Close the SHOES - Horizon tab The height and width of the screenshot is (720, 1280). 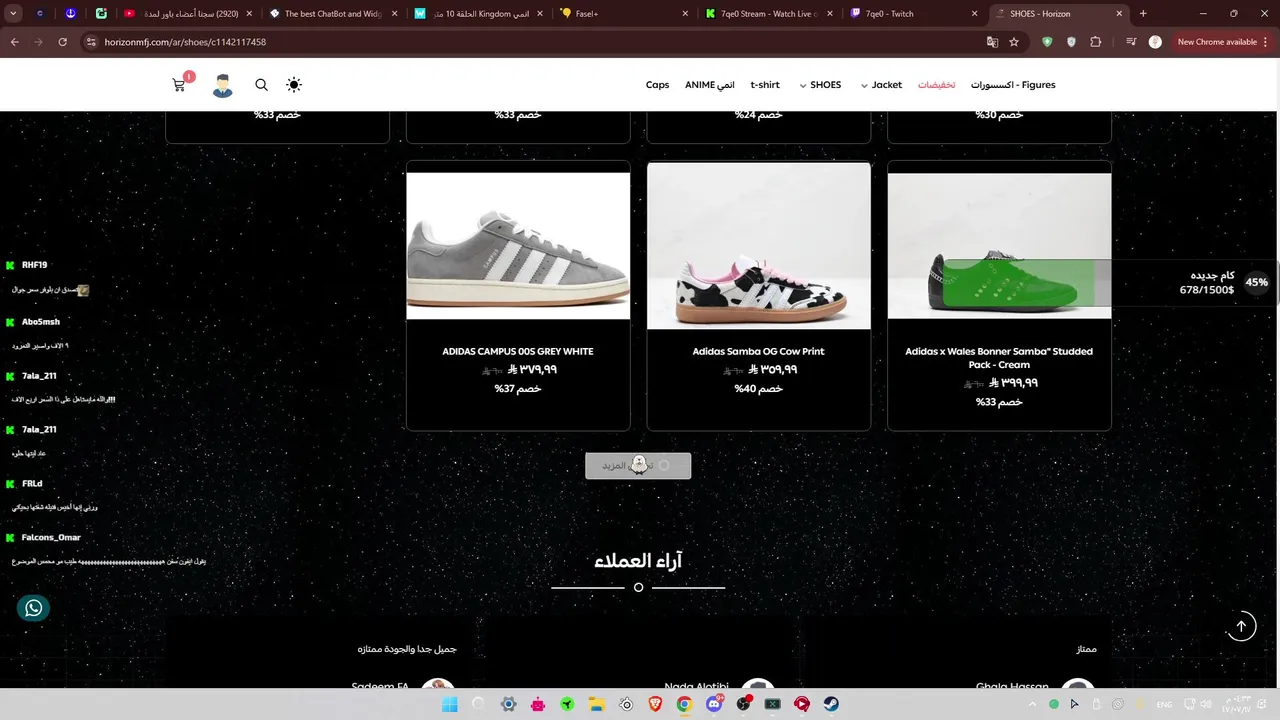(x=1119, y=14)
